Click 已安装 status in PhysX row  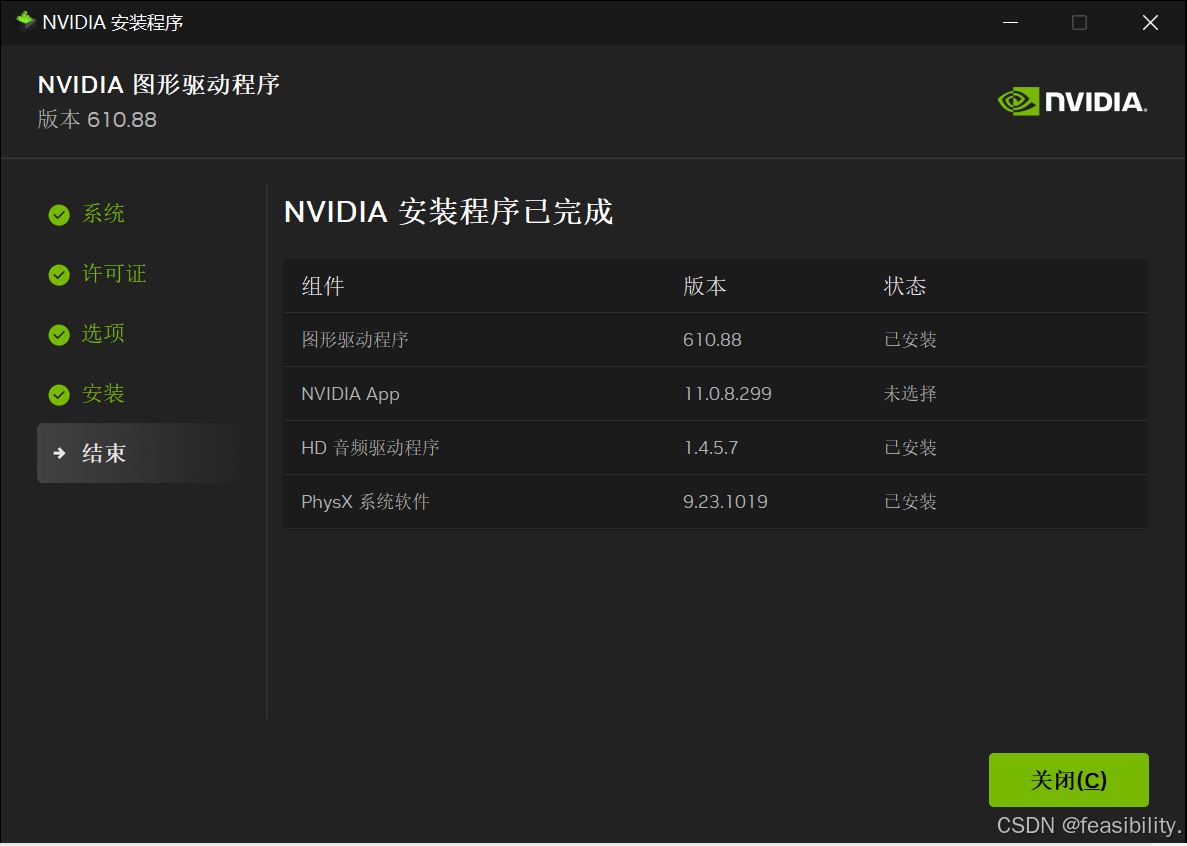tap(910, 502)
